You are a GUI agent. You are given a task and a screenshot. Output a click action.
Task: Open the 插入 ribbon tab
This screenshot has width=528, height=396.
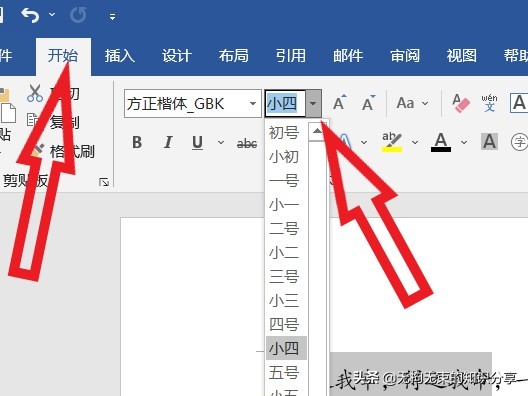coord(120,56)
